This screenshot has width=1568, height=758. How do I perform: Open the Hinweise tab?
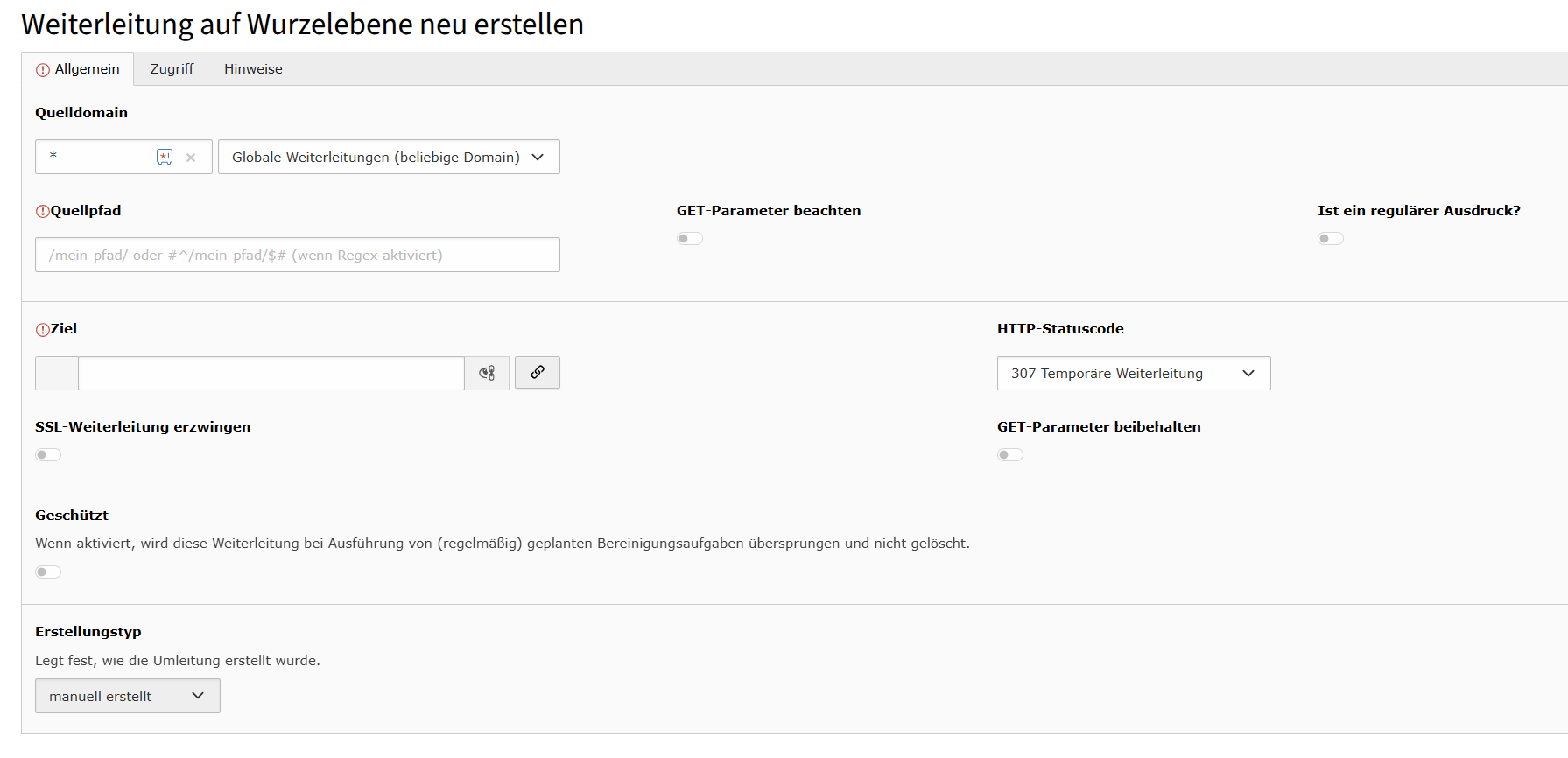click(253, 69)
